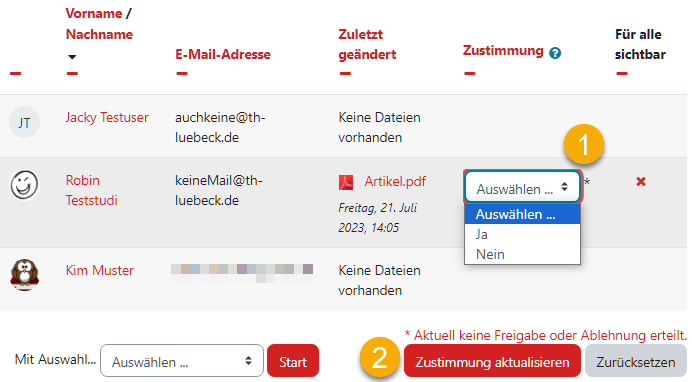Hide the Für alle sichtbar column using its dash
The width and height of the screenshot is (692, 382).
(x=622, y=73)
